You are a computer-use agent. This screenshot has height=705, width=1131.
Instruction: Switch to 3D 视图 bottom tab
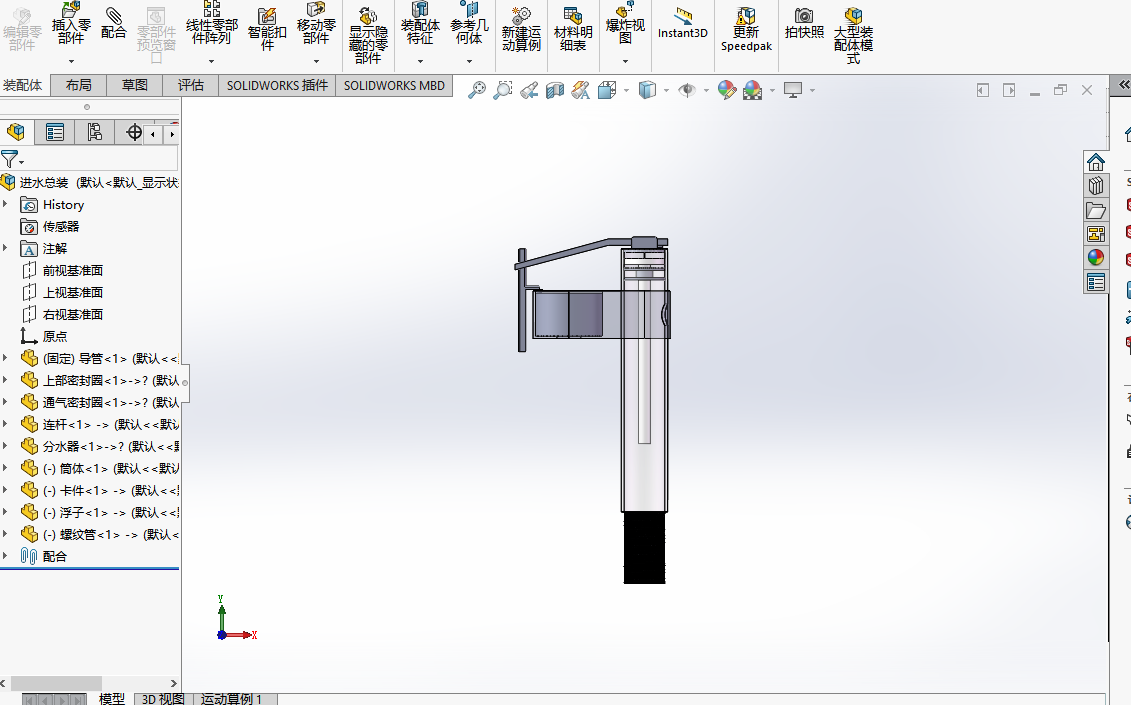(162, 699)
